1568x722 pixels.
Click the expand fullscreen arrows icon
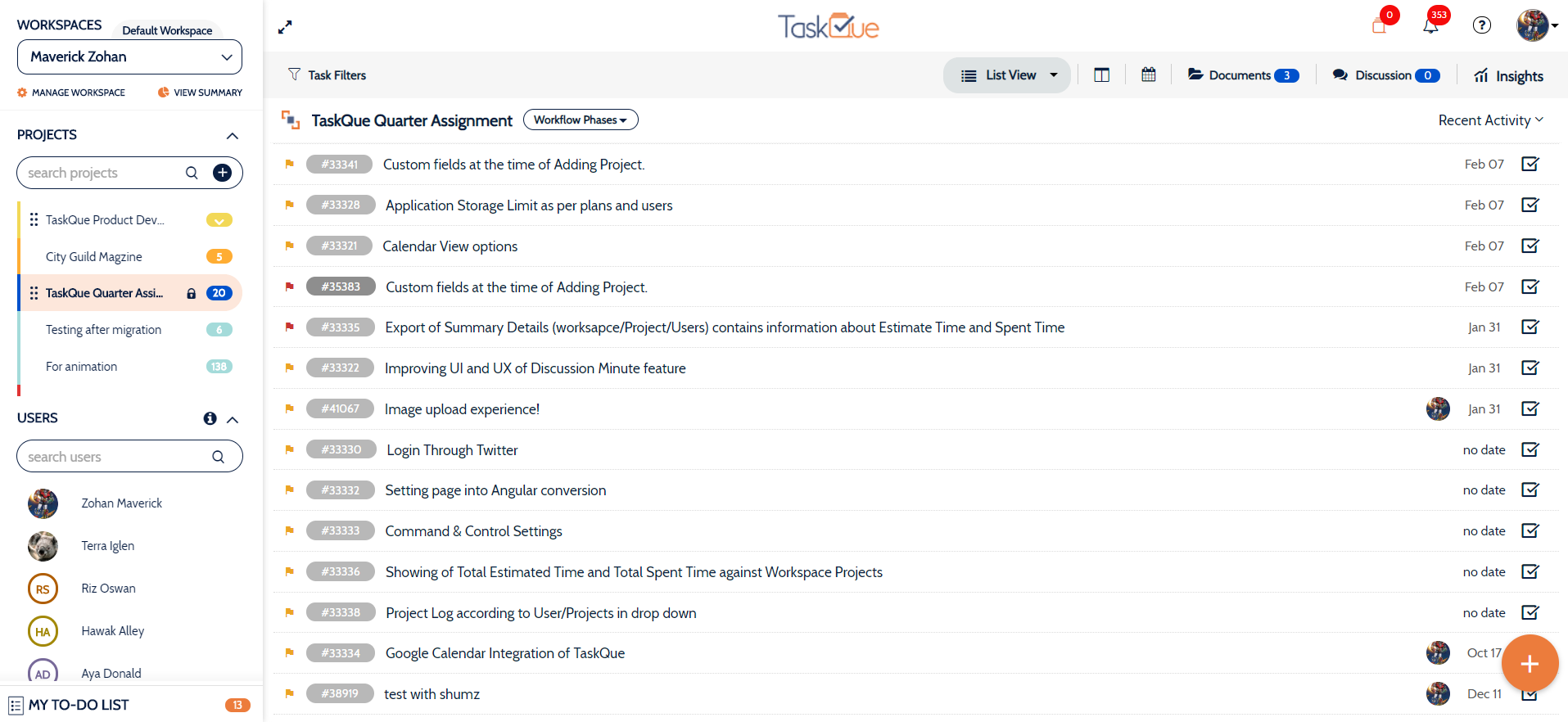tap(285, 28)
